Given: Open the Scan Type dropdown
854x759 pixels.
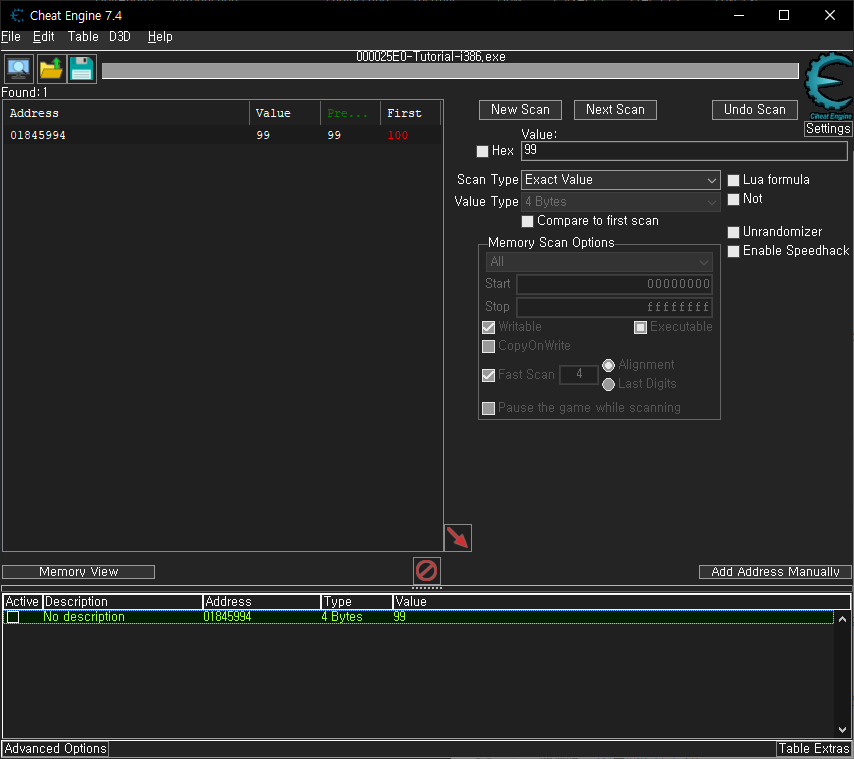Looking at the screenshot, I should coord(620,180).
